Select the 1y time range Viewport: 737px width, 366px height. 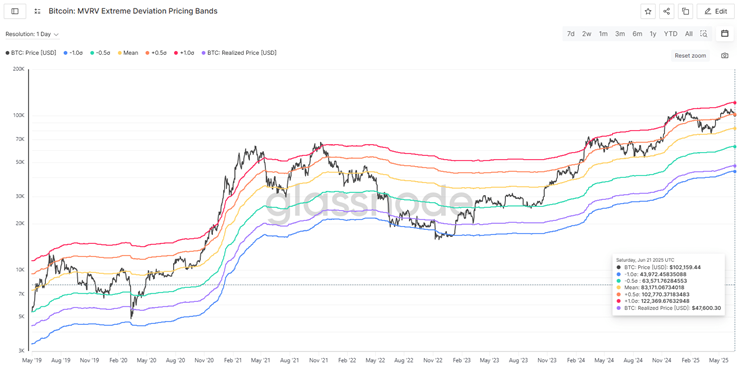pos(653,33)
